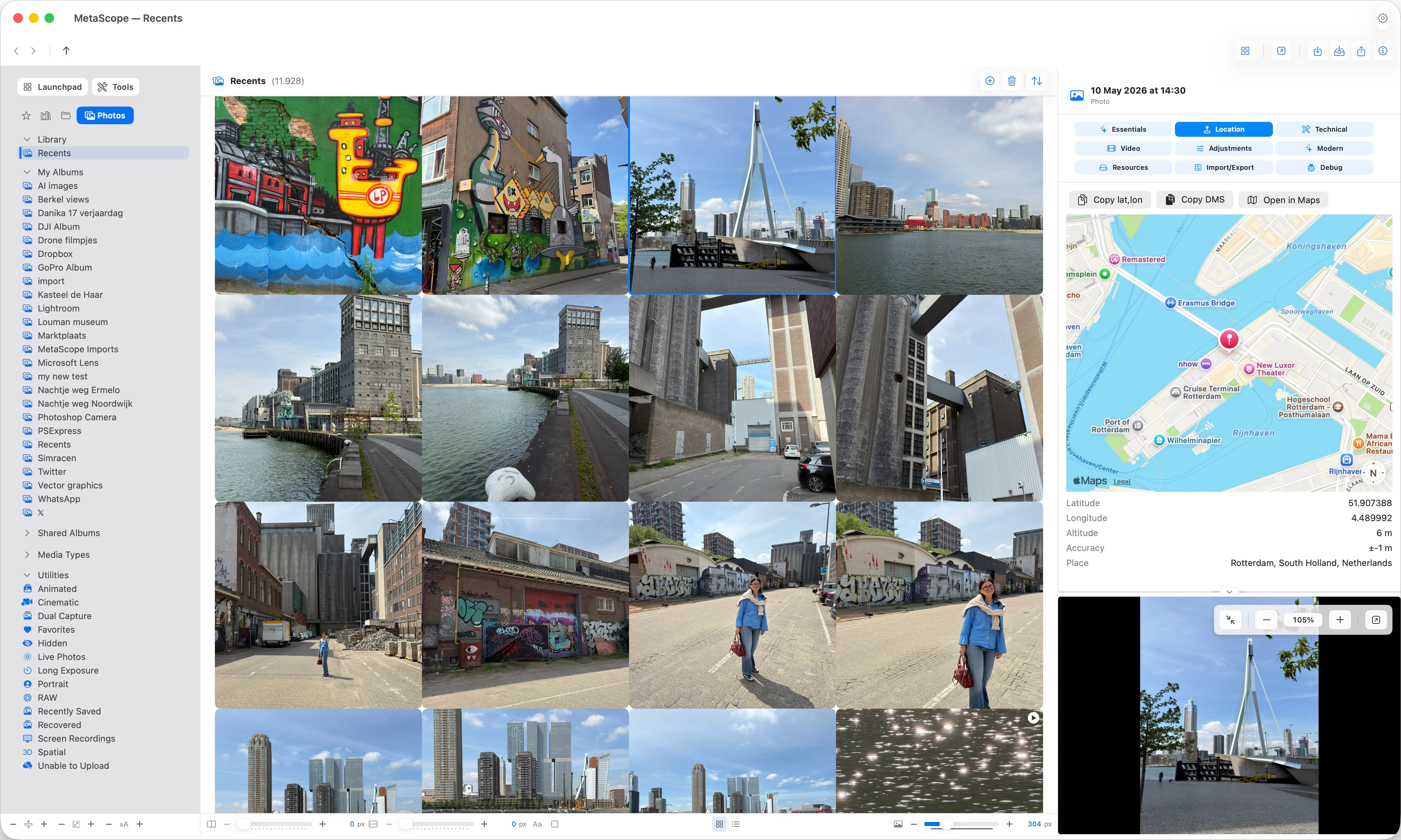Screen dimensions: 1401x840
Task: Click the red location pin on the map
Action: click(1229, 340)
